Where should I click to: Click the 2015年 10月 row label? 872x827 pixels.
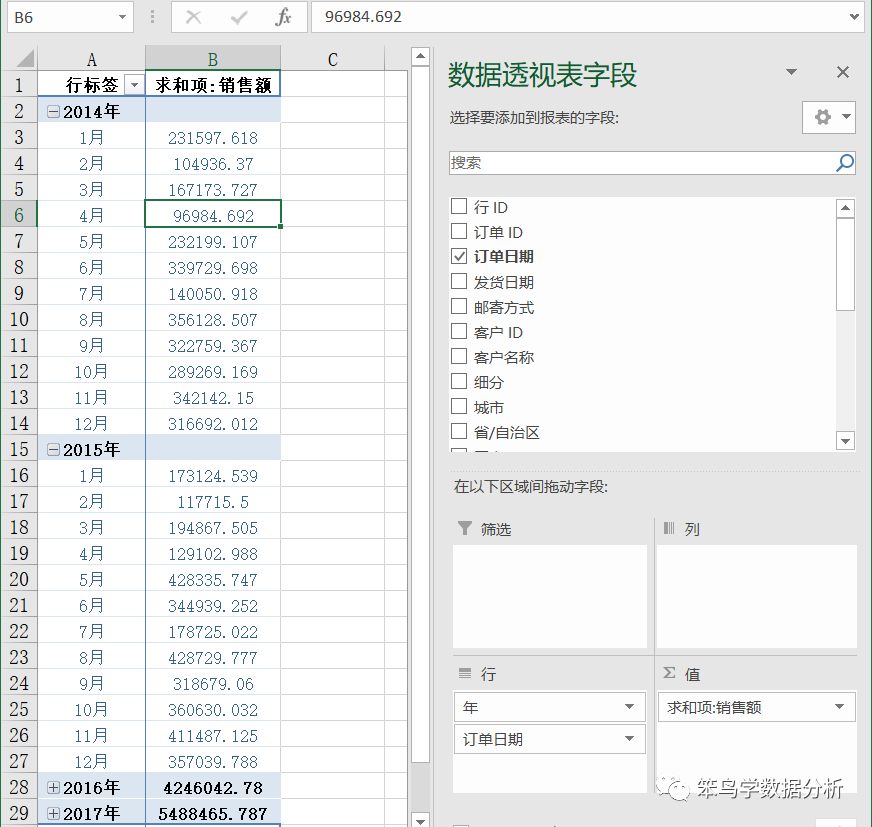[91, 709]
